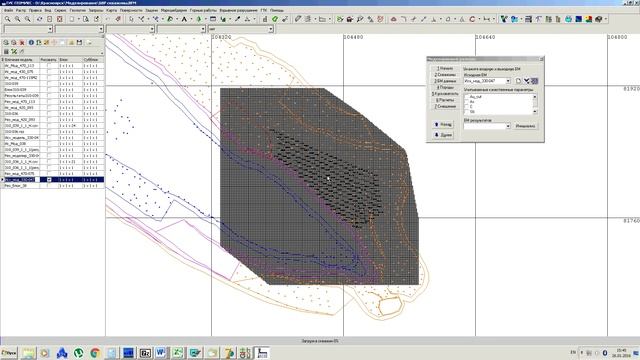Viewport: 640px width, 360px height.
Task: Switch to the 3 БМ данные step tab
Action: tap(445, 81)
